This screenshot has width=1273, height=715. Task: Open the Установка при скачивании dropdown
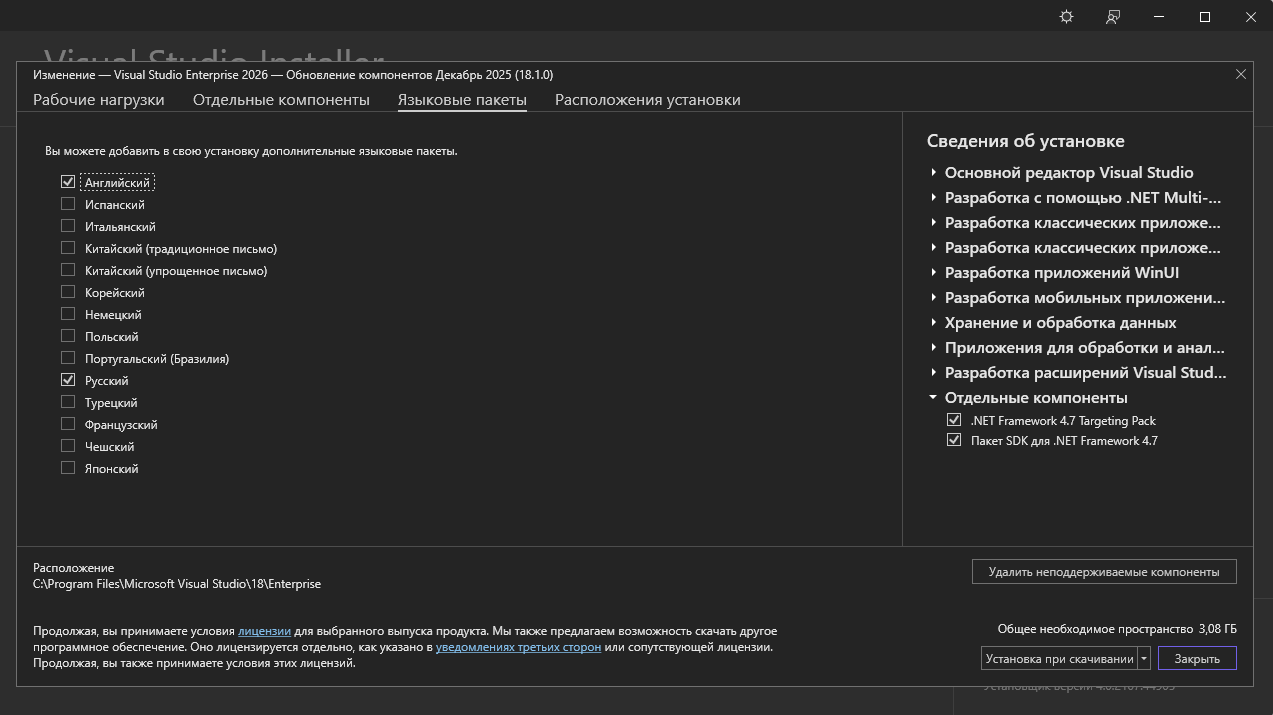coord(1144,659)
